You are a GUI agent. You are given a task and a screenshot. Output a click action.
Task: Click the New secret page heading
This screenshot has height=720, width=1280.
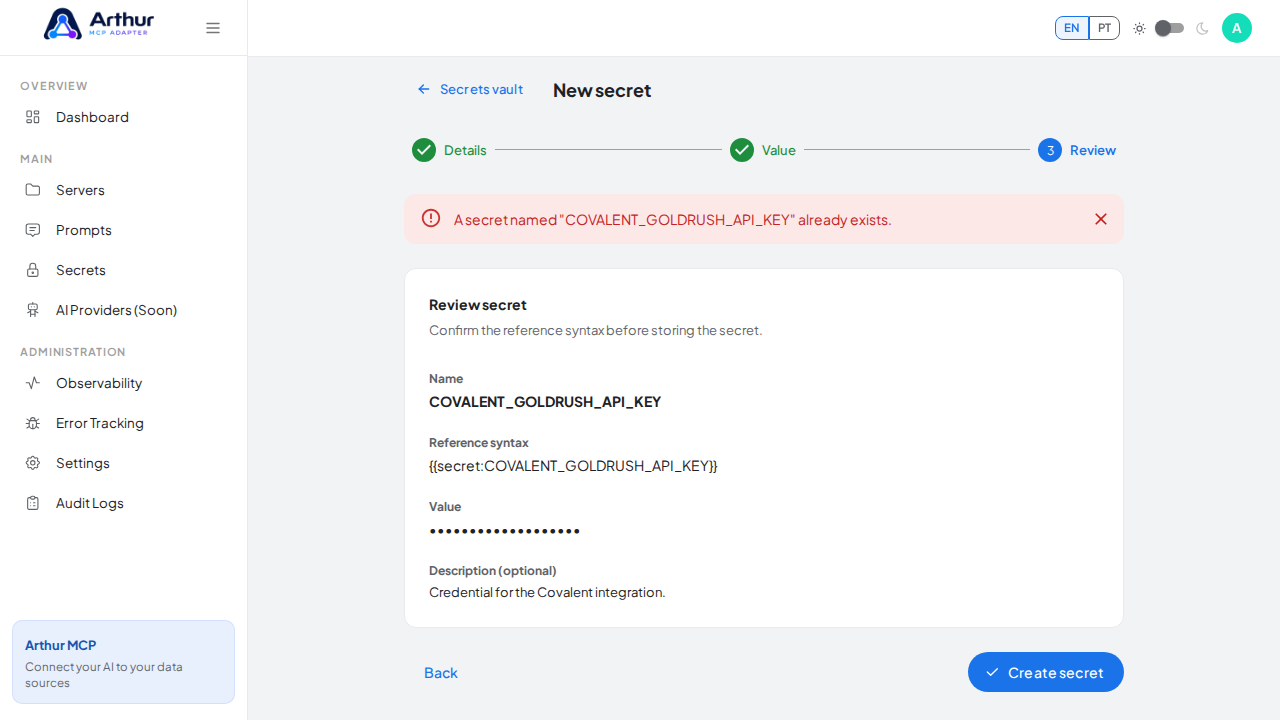pos(602,90)
